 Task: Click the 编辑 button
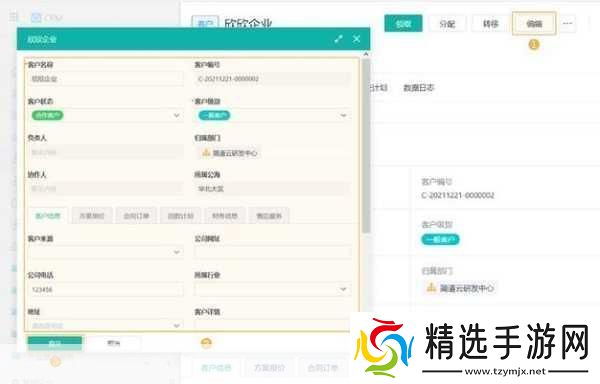(534, 24)
